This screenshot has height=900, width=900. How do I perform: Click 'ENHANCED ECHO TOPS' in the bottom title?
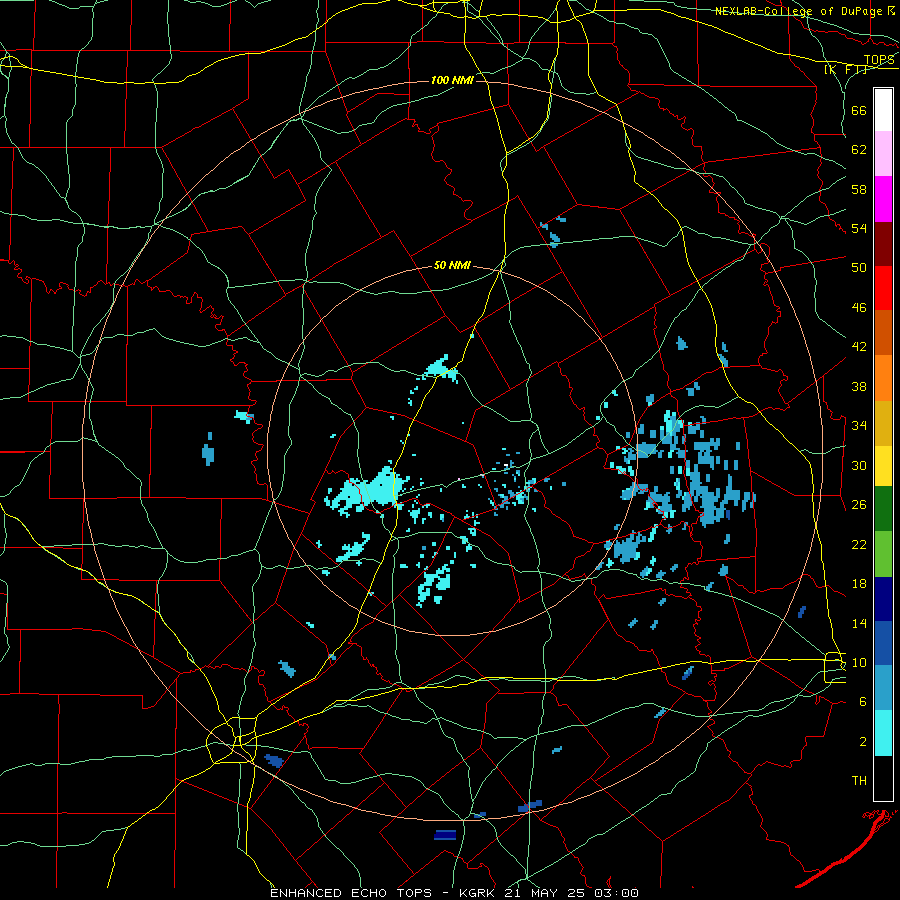(x=351, y=893)
